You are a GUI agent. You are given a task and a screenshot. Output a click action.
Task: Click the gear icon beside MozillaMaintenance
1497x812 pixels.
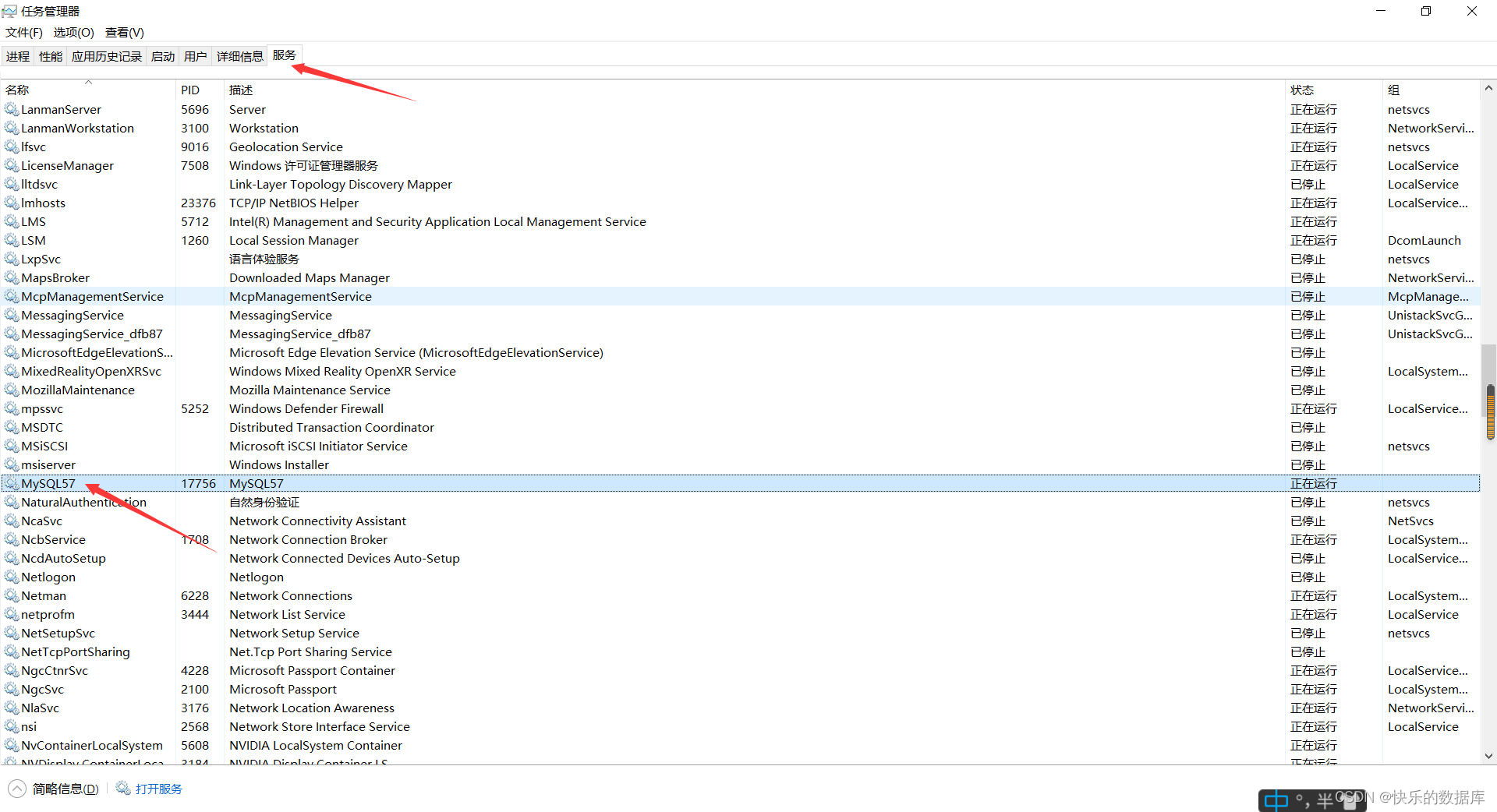coord(12,390)
